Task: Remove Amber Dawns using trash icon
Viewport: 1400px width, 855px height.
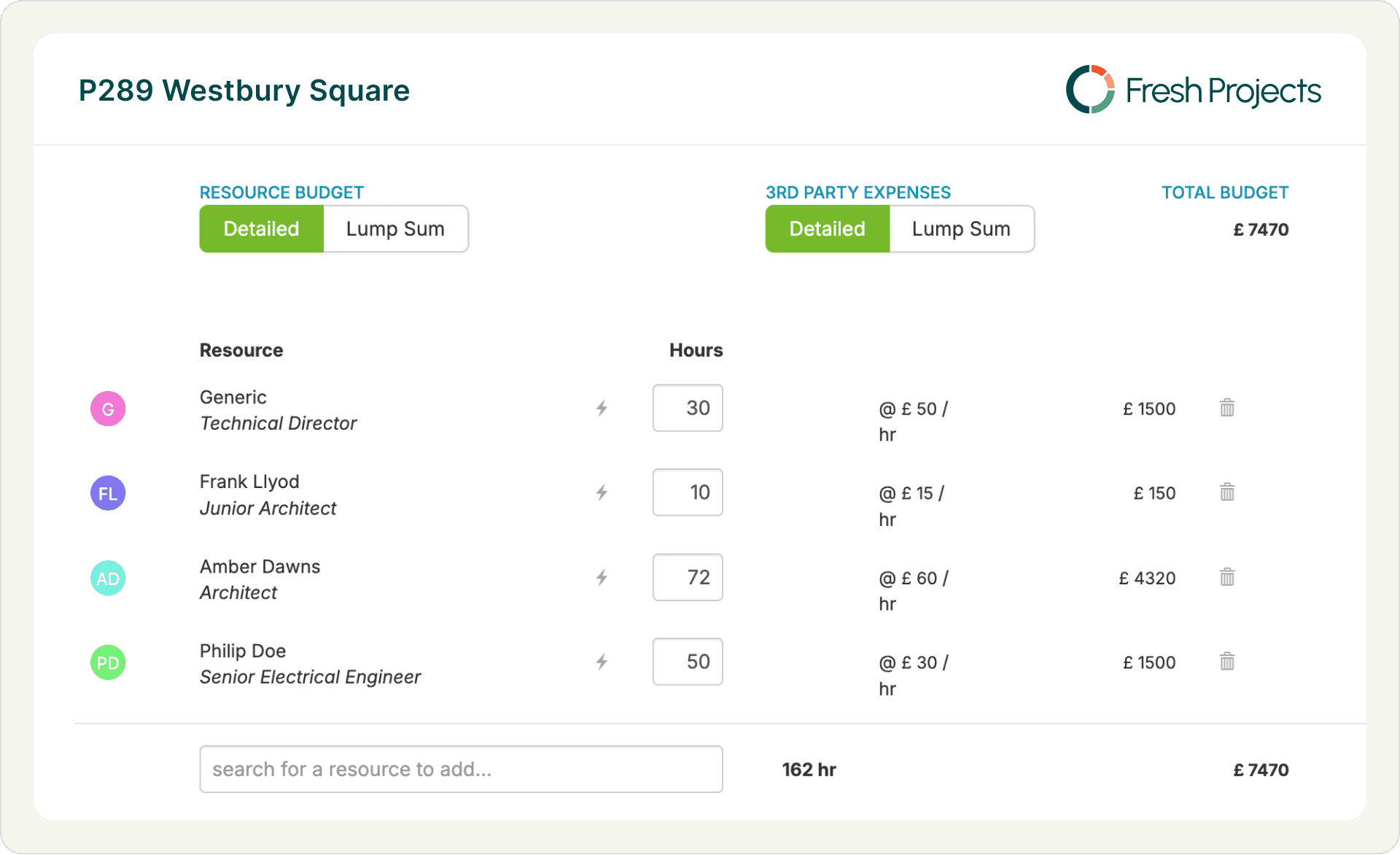Action: (1227, 577)
